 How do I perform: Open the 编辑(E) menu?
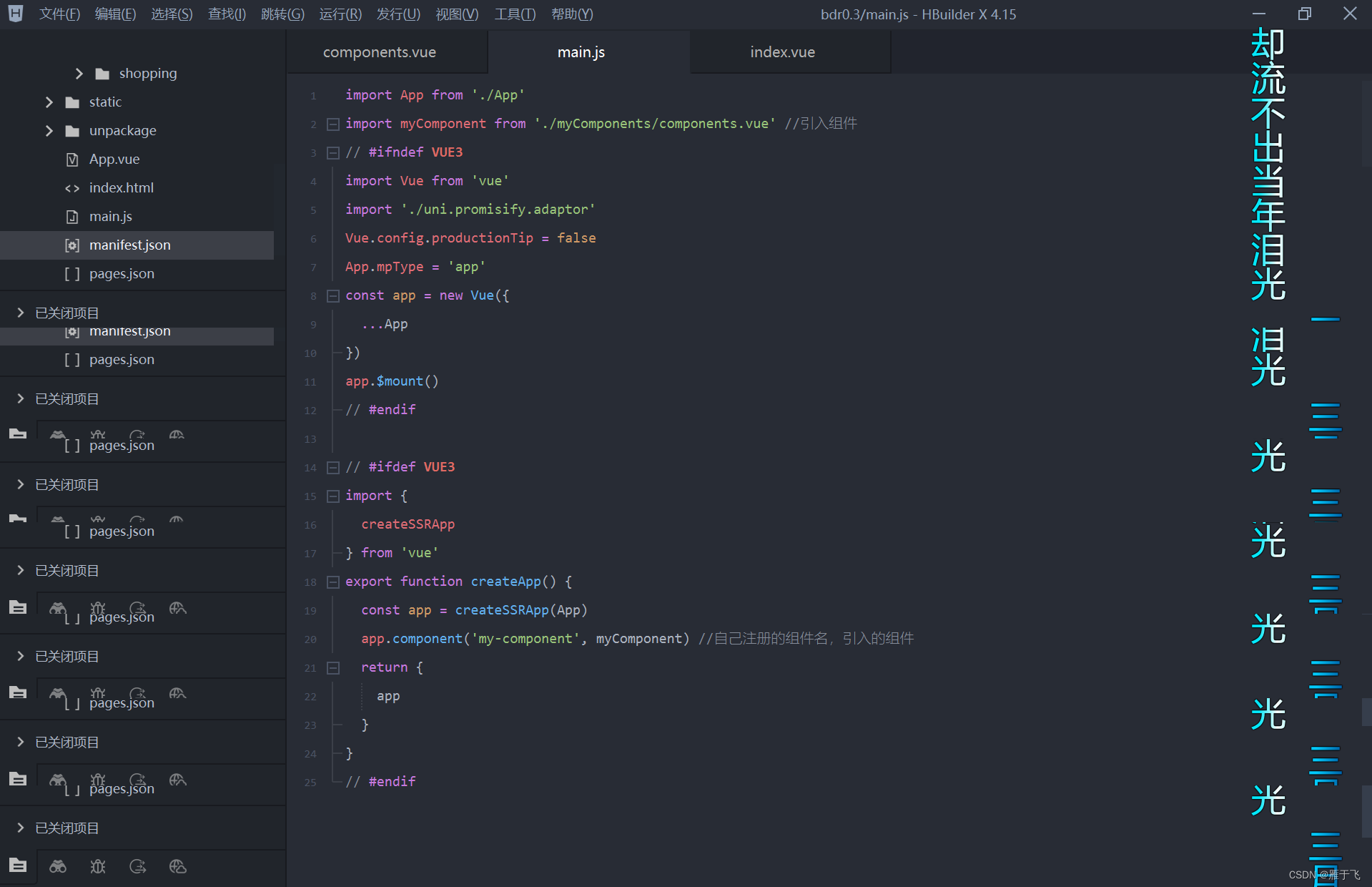(x=115, y=14)
